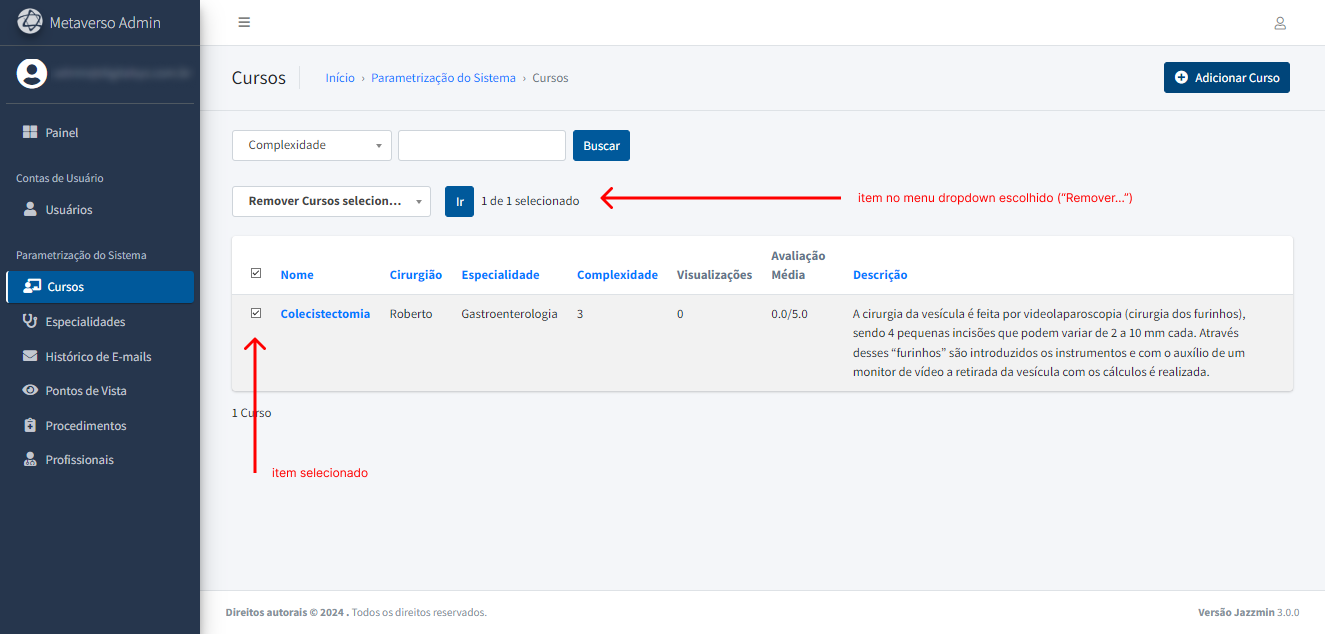Click the Adicionar Curso button

point(1226,78)
